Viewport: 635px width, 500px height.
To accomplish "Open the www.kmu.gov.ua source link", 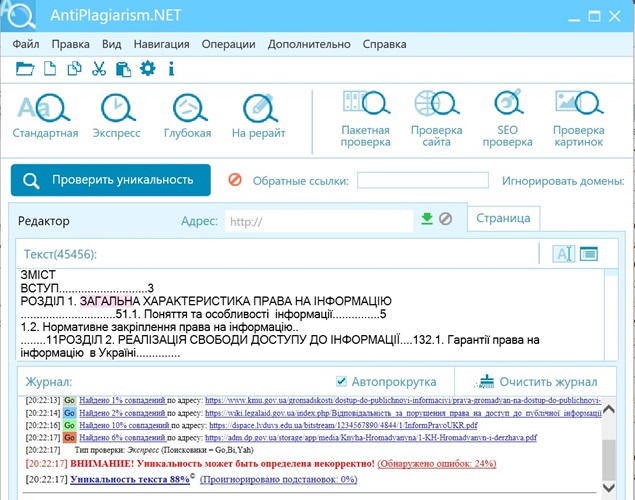I will point(403,400).
